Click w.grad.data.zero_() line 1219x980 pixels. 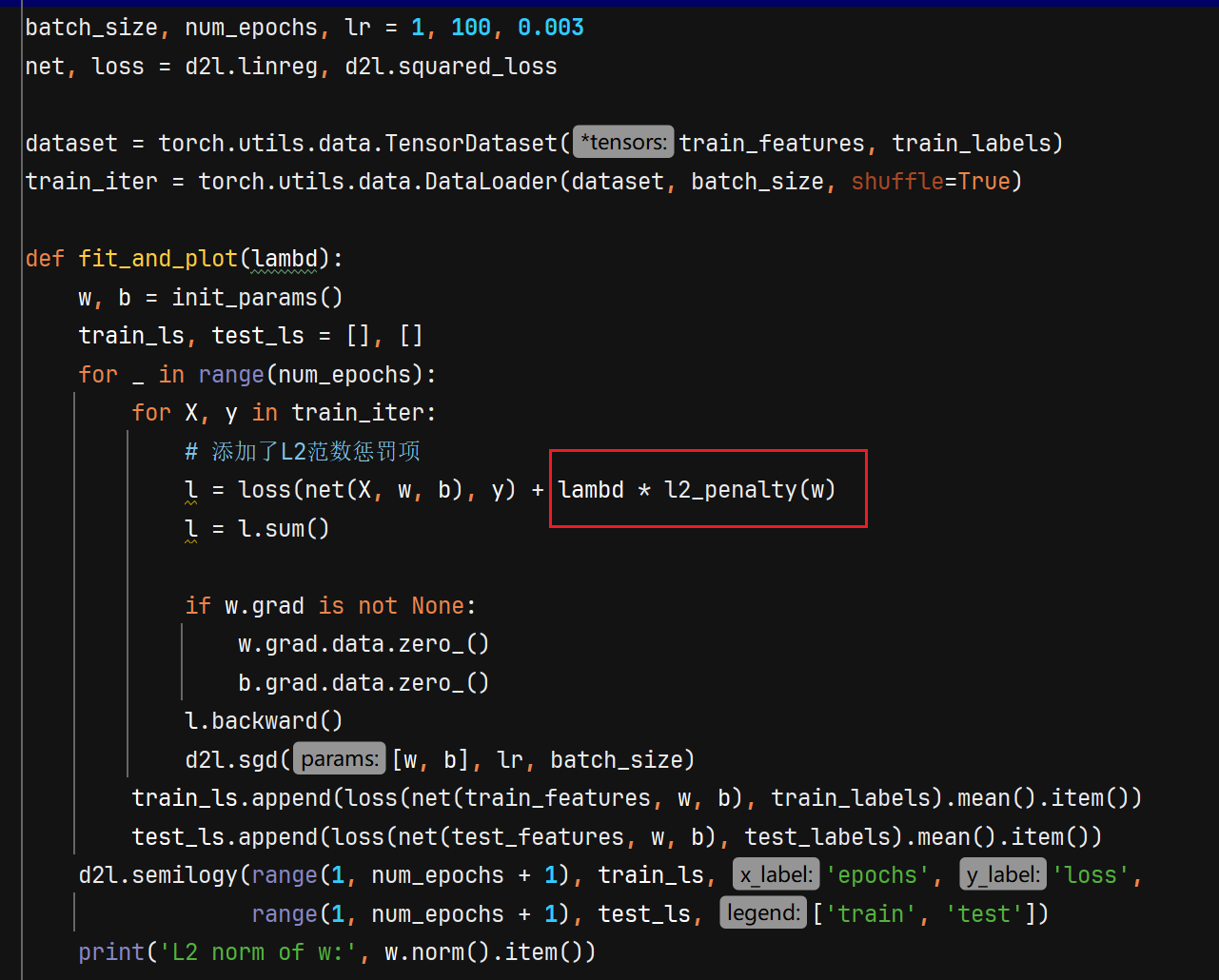tap(364, 644)
